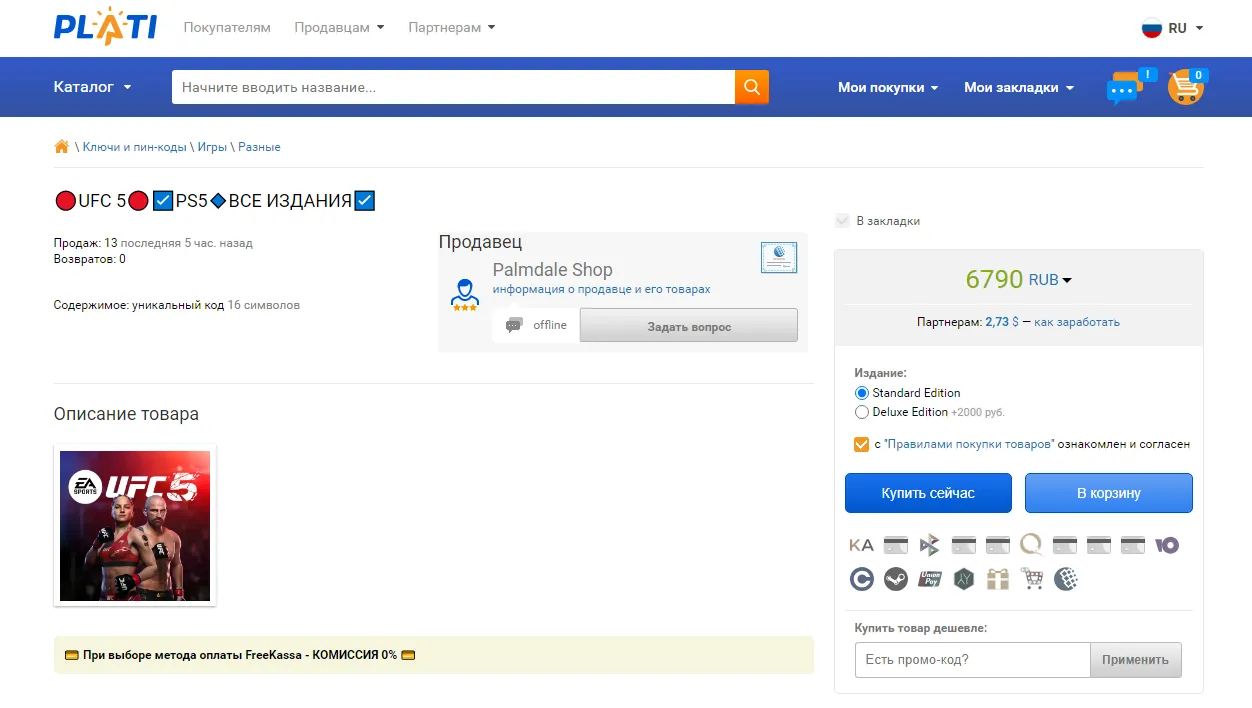Toggle the В закладки bookmark checkbox
The width and height of the screenshot is (1252, 708).
(x=842, y=221)
